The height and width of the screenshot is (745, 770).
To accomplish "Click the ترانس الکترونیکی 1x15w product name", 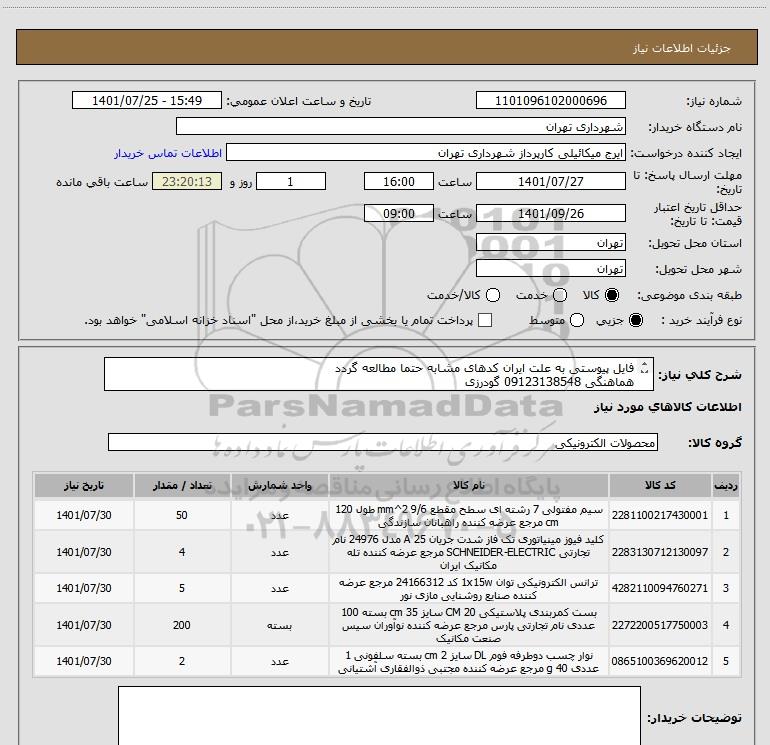I will [x=468, y=588].
